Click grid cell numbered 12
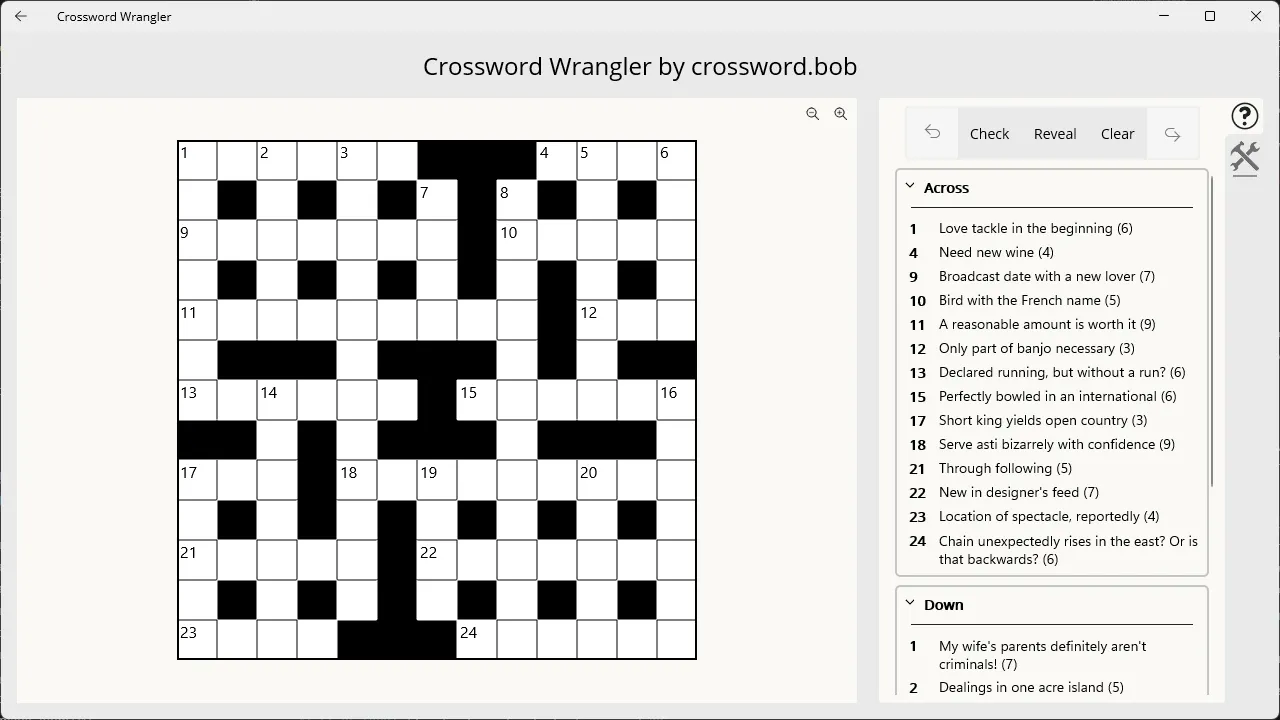This screenshot has width=1280, height=720. [x=597, y=321]
